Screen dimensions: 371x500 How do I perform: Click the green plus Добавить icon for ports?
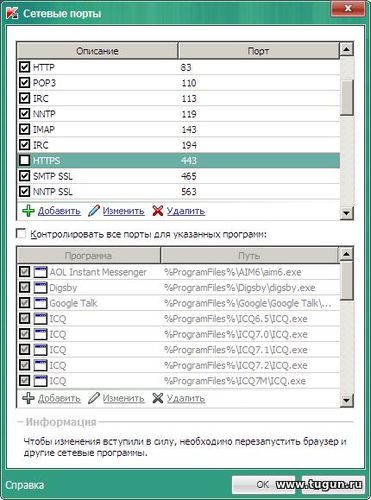(28, 211)
